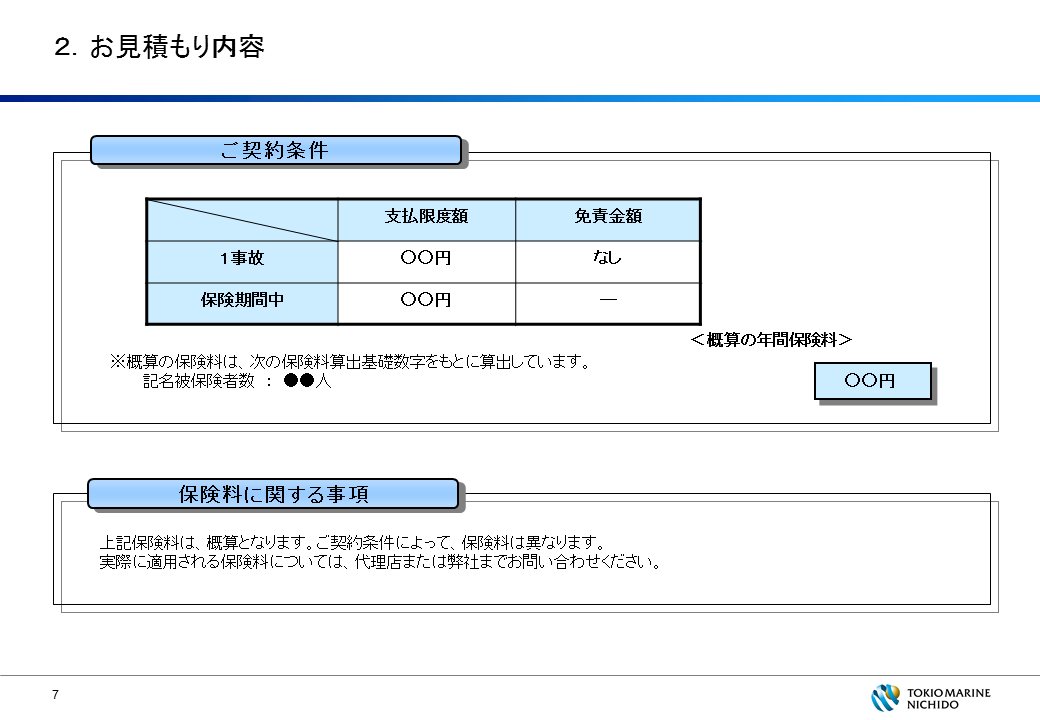Click the "記名被保険者数 ： ●●人" line
The width and height of the screenshot is (1040, 720).
pyautogui.click(x=237, y=381)
